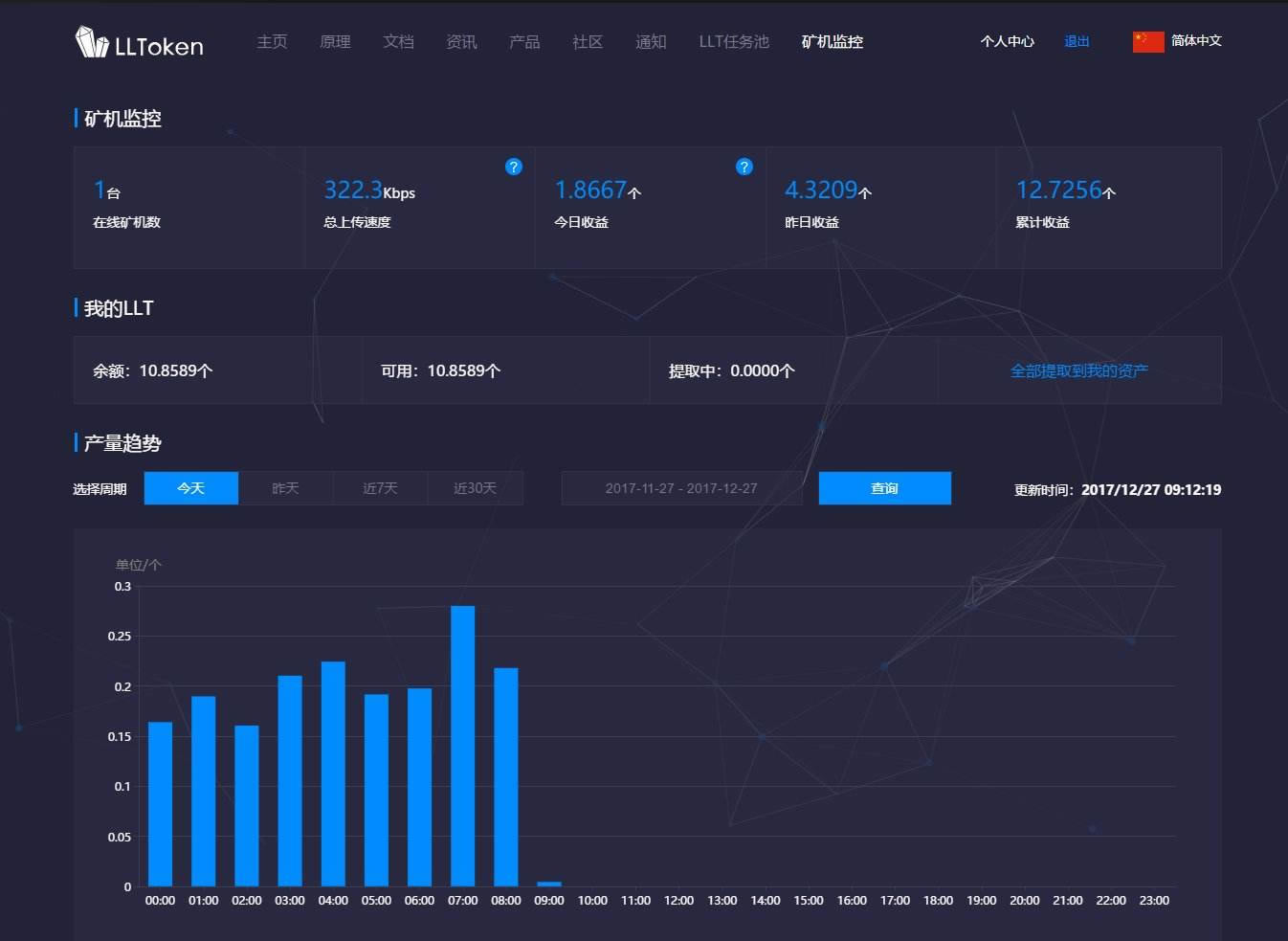Click the blue 查询 button
Image resolution: width=1288 pixels, height=941 pixels.
(885, 488)
